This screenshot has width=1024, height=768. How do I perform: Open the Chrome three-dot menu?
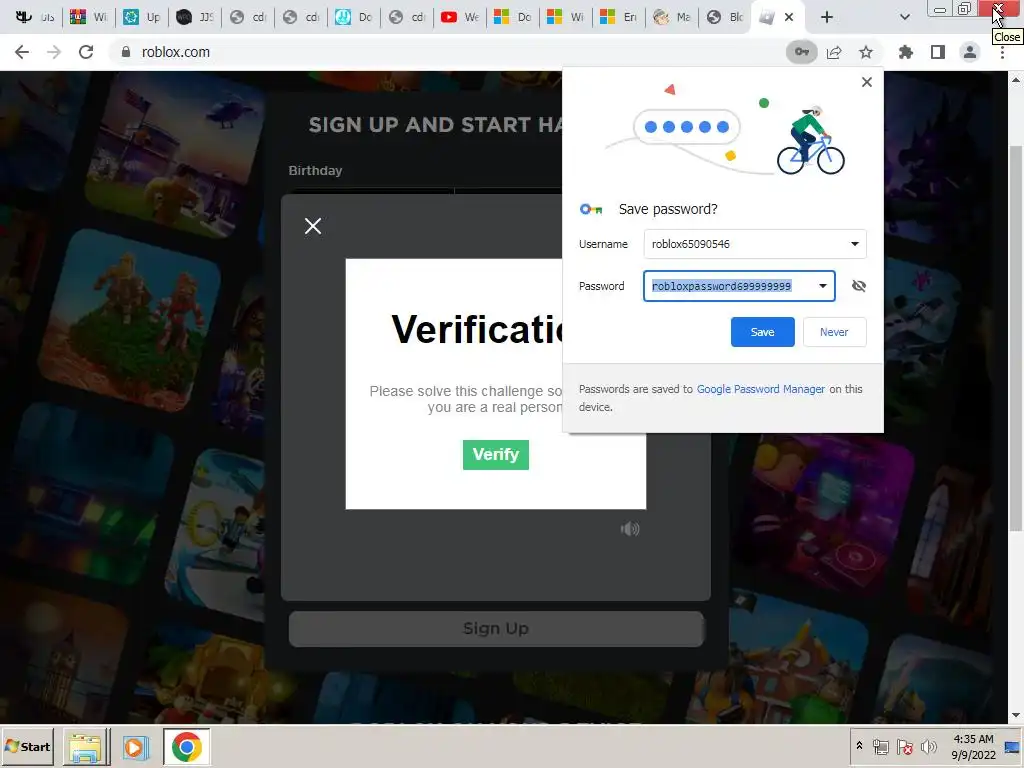[x=1002, y=52]
